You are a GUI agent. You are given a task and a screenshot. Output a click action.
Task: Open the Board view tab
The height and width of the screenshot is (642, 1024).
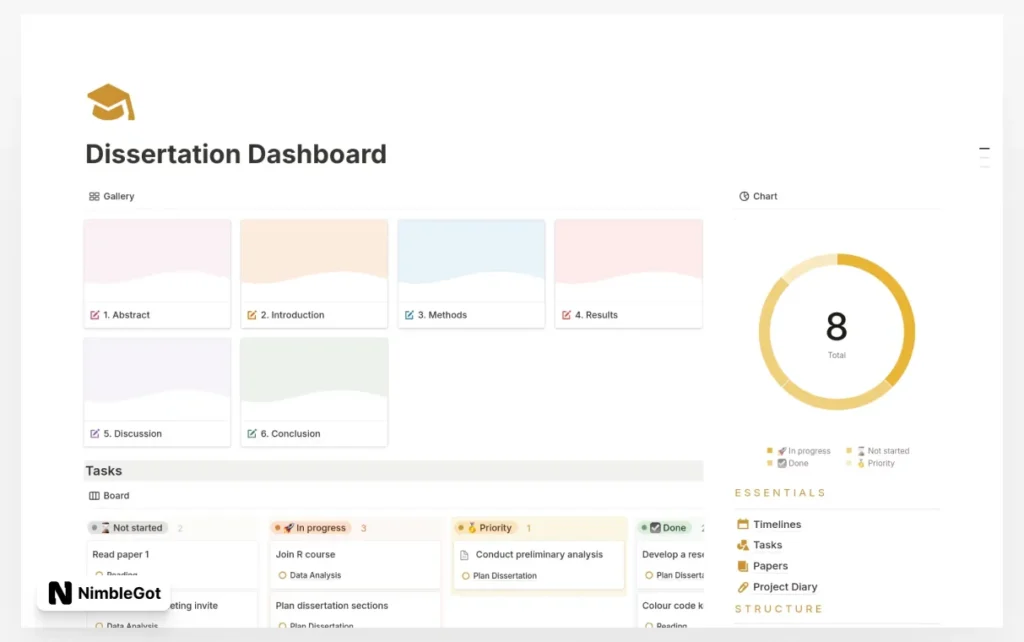109,496
